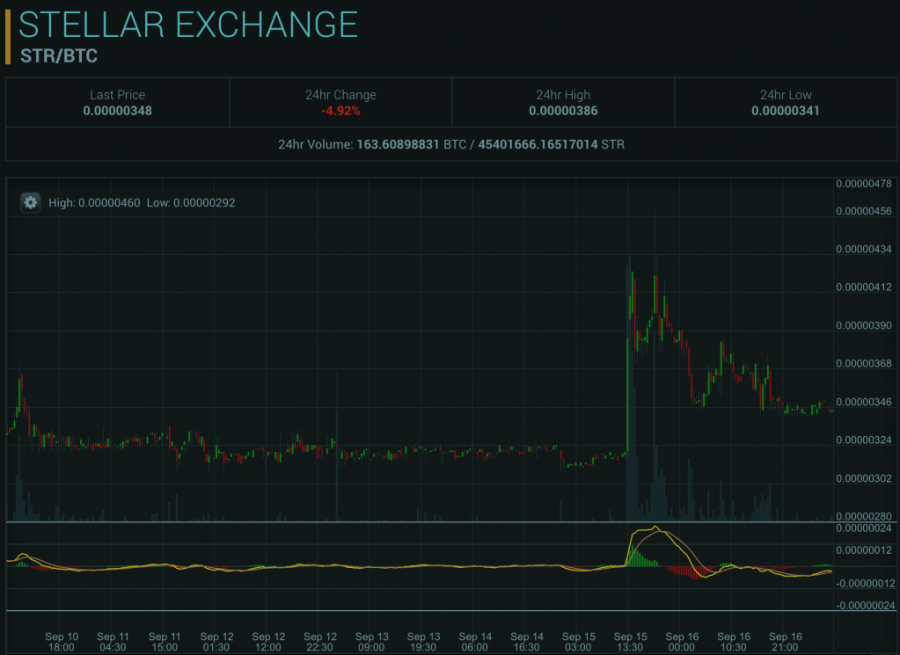The image size is (900, 655).
Task: Click the Sep 12 01:30 time label
Action: point(216,642)
